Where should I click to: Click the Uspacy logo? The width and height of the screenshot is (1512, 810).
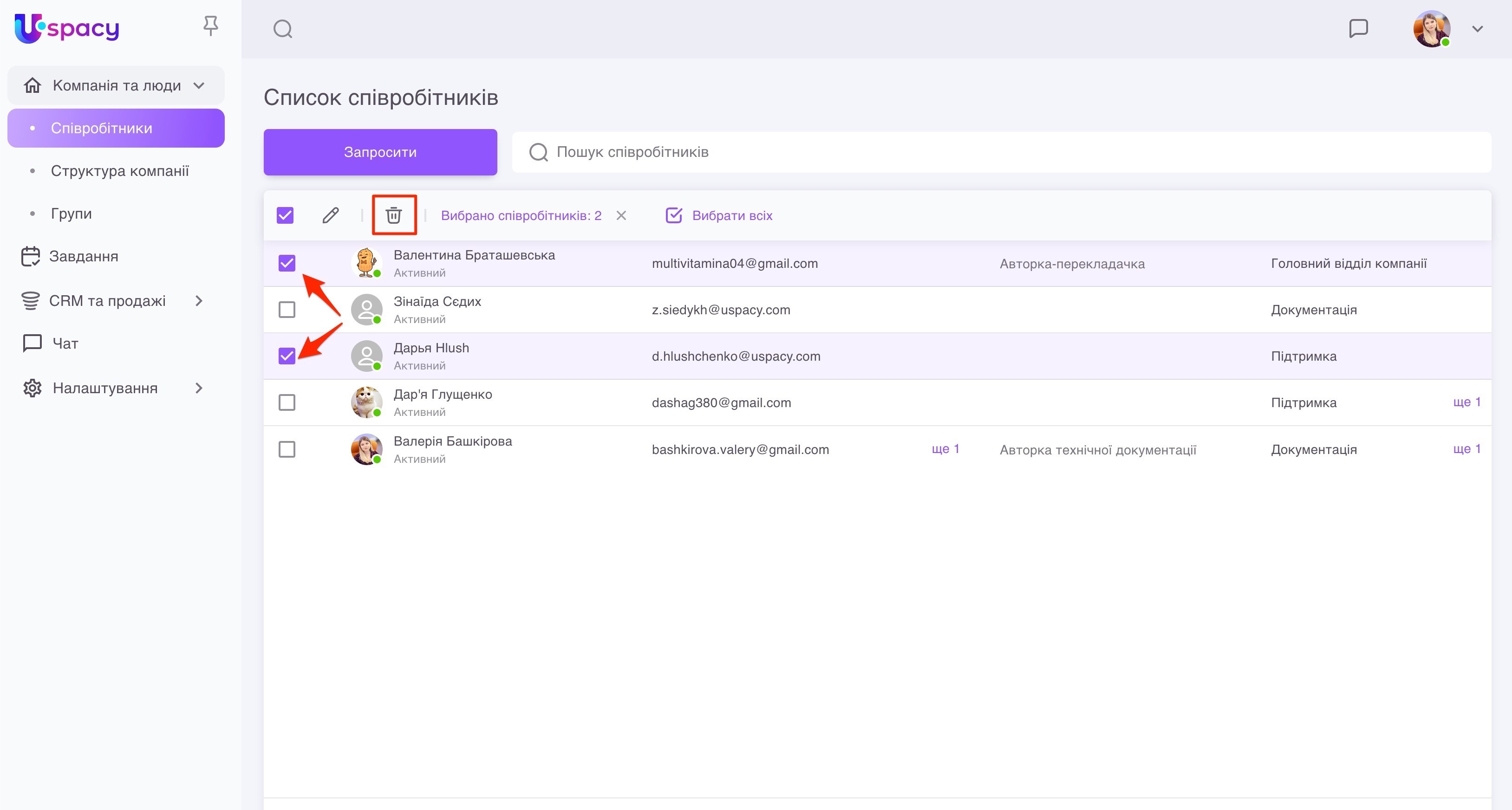[x=66, y=28]
